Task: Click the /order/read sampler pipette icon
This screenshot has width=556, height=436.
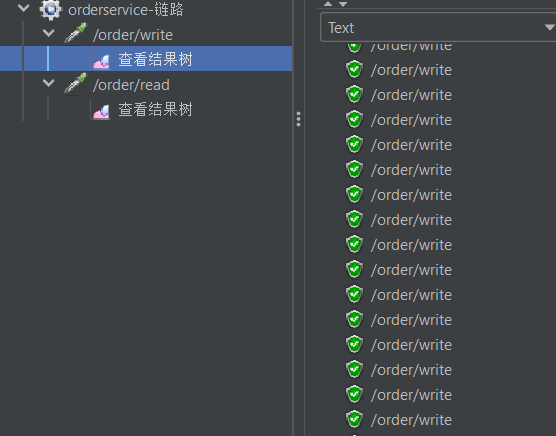Action: 76,84
